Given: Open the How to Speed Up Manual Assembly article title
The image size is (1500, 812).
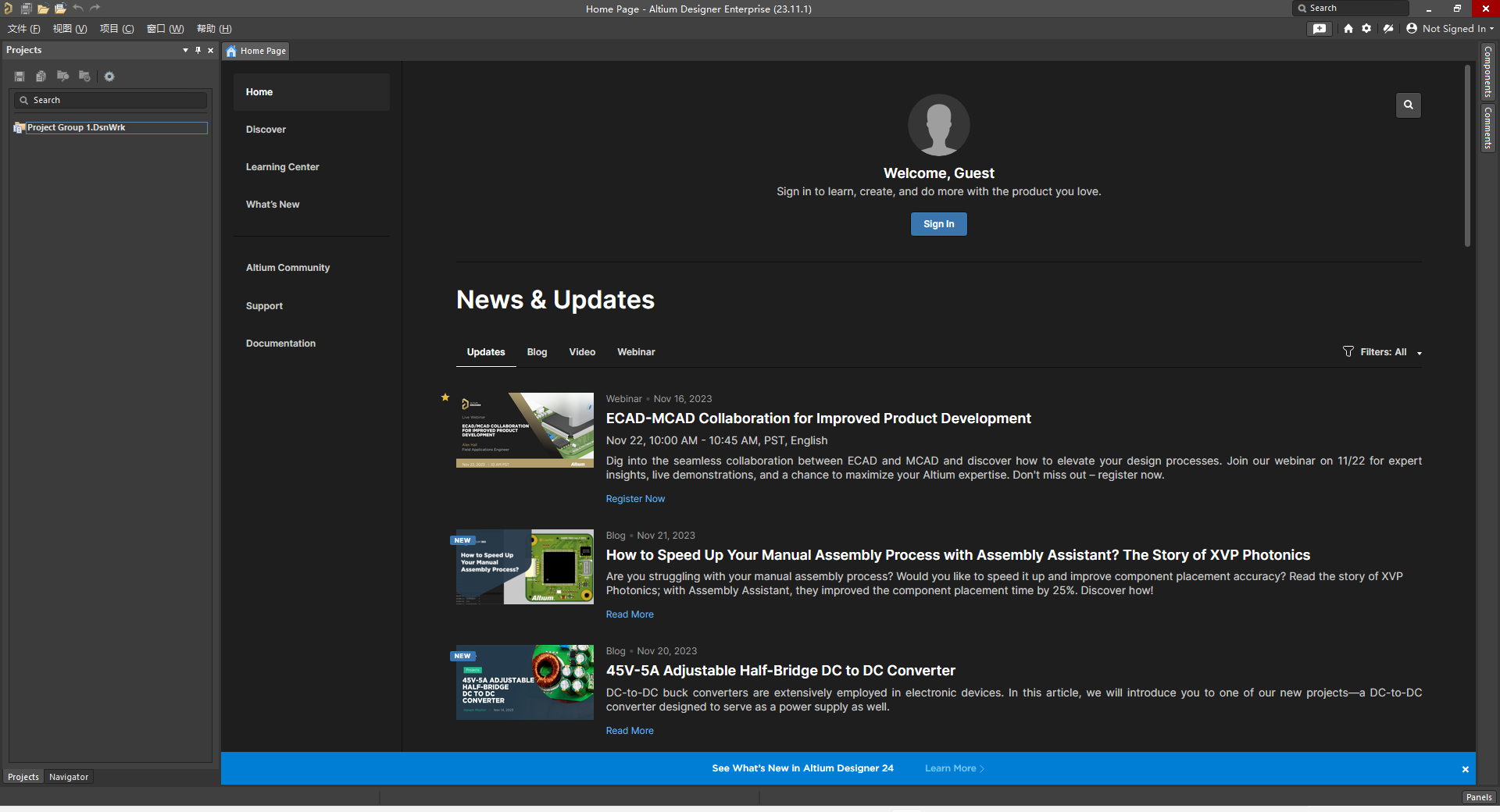Looking at the screenshot, I should tap(958, 555).
